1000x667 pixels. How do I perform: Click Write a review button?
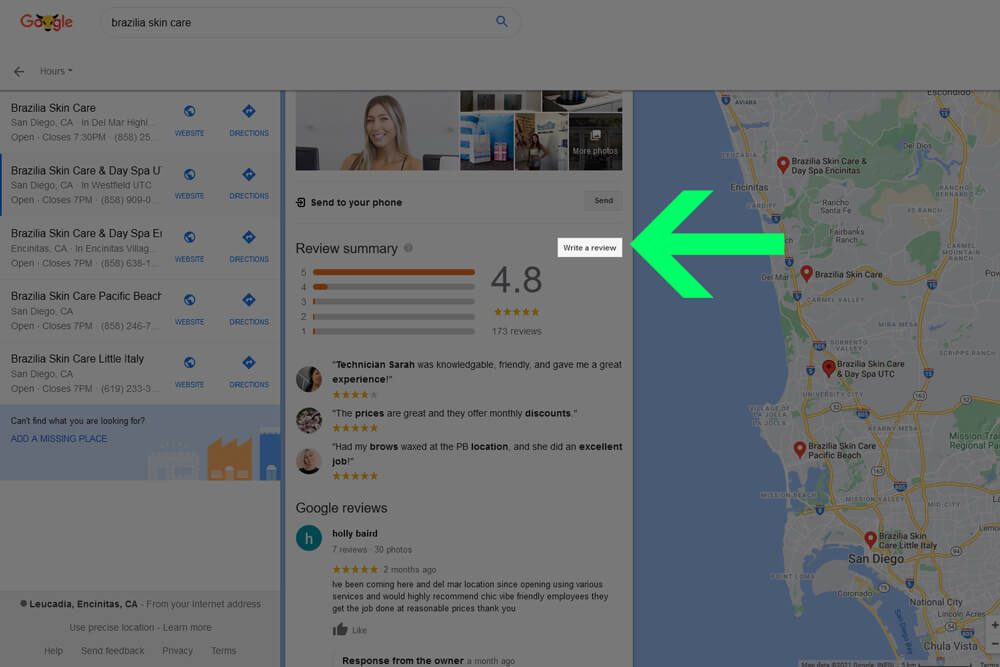(590, 248)
